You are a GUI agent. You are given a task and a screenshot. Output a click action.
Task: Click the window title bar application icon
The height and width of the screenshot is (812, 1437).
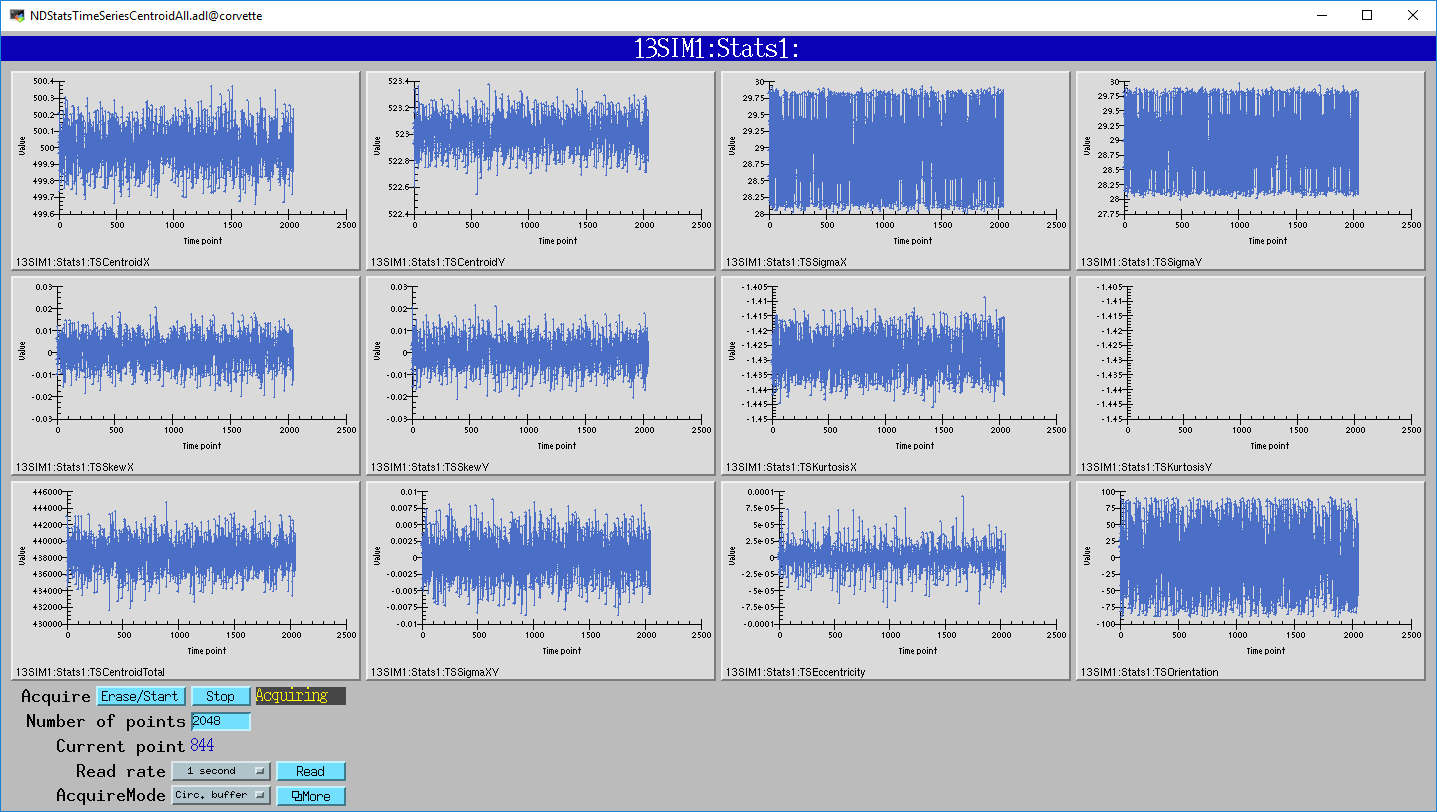point(16,15)
